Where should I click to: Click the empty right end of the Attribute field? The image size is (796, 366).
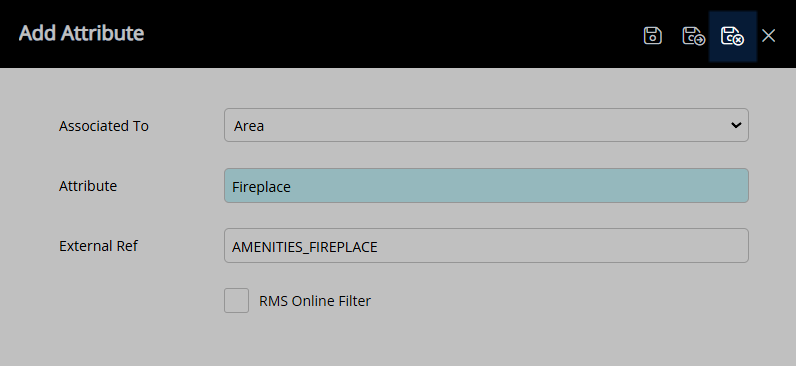pyautogui.click(x=660, y=186)
